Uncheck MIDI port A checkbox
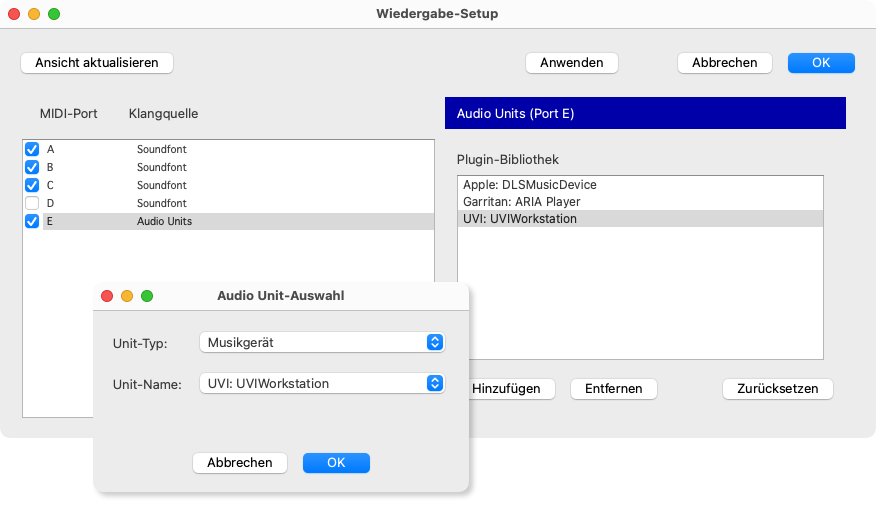This screenshot has width=880, height=508. 32,150
